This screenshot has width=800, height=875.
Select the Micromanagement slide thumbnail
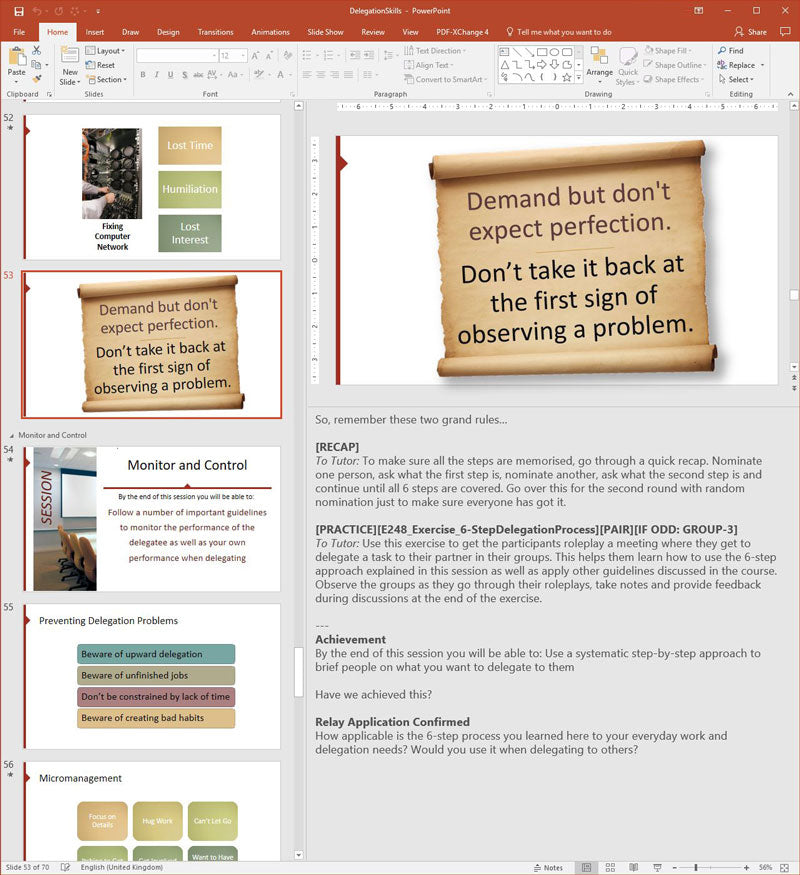click(x=152, y=811)
